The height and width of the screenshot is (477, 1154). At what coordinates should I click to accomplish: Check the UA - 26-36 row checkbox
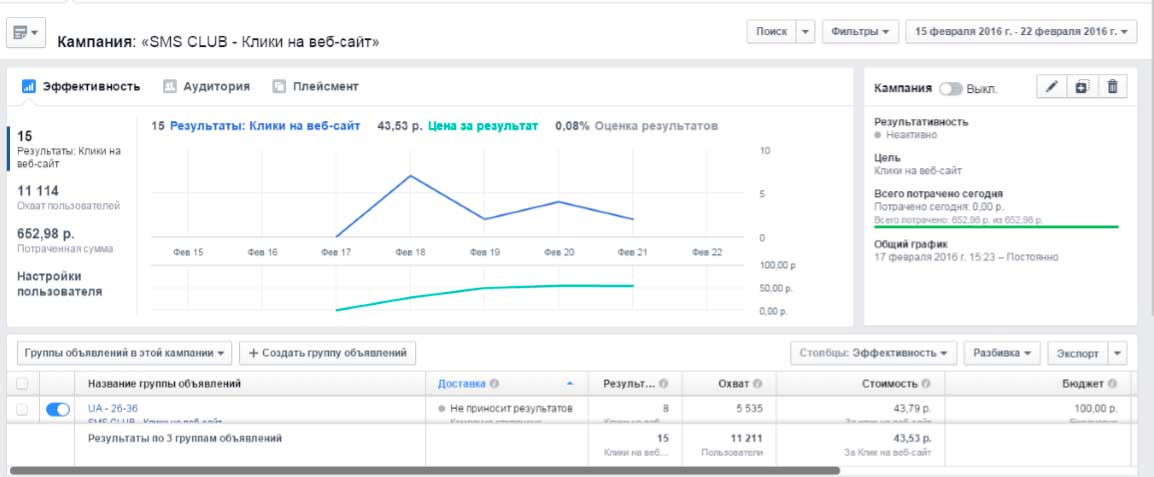click(x=22, y=409)
